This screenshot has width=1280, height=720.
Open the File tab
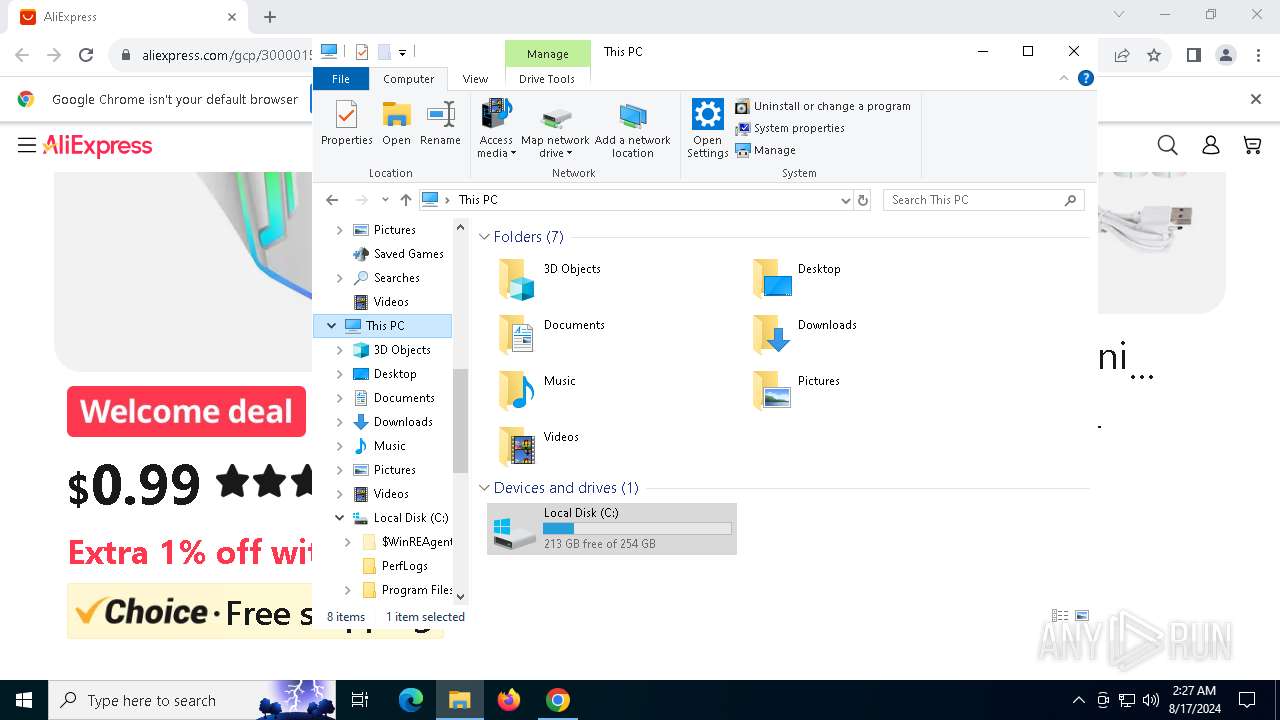341,79
